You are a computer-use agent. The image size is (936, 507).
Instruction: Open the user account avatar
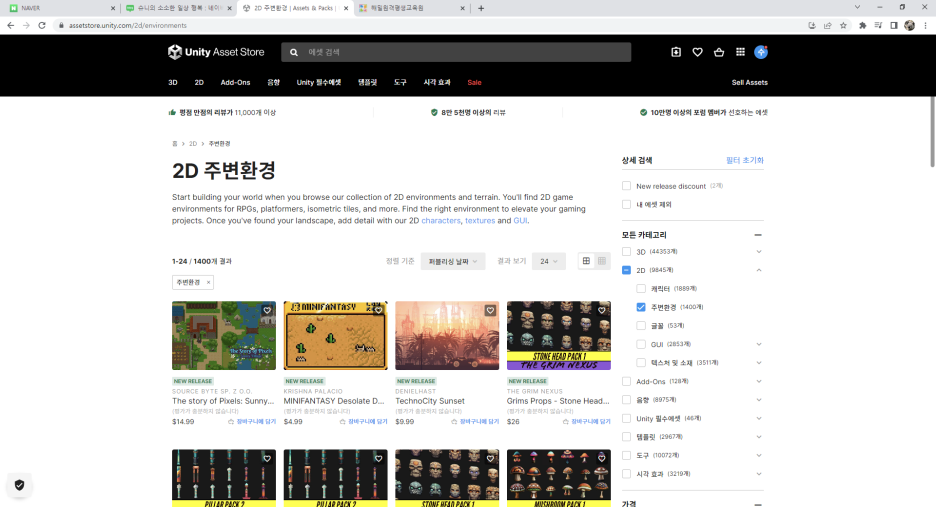(760, 52)
